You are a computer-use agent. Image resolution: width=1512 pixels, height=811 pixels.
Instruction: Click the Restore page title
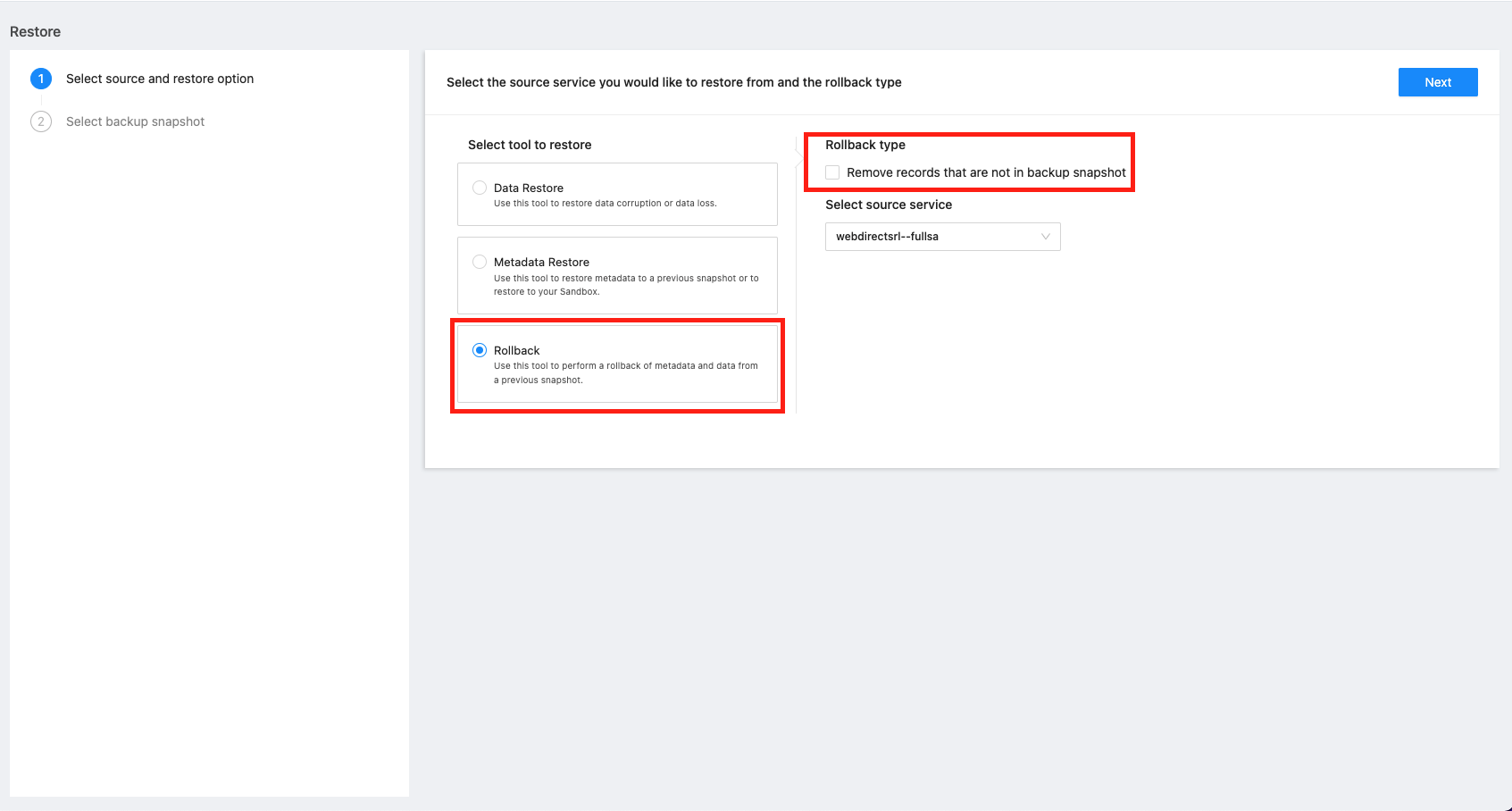[36, 32]
